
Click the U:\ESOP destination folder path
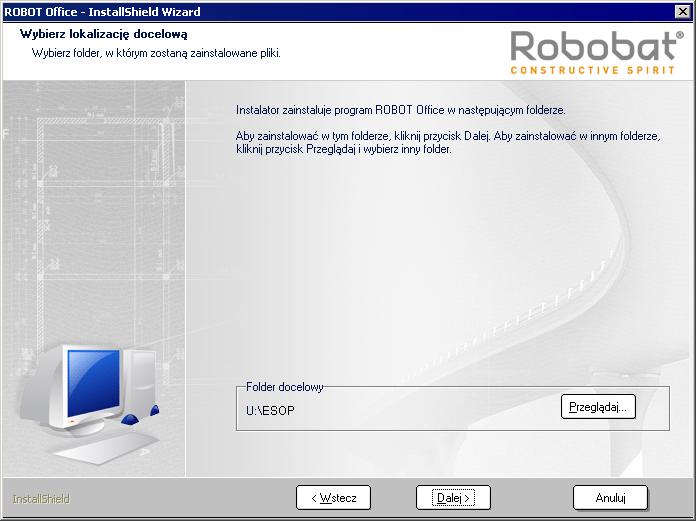tap(270, 410)
